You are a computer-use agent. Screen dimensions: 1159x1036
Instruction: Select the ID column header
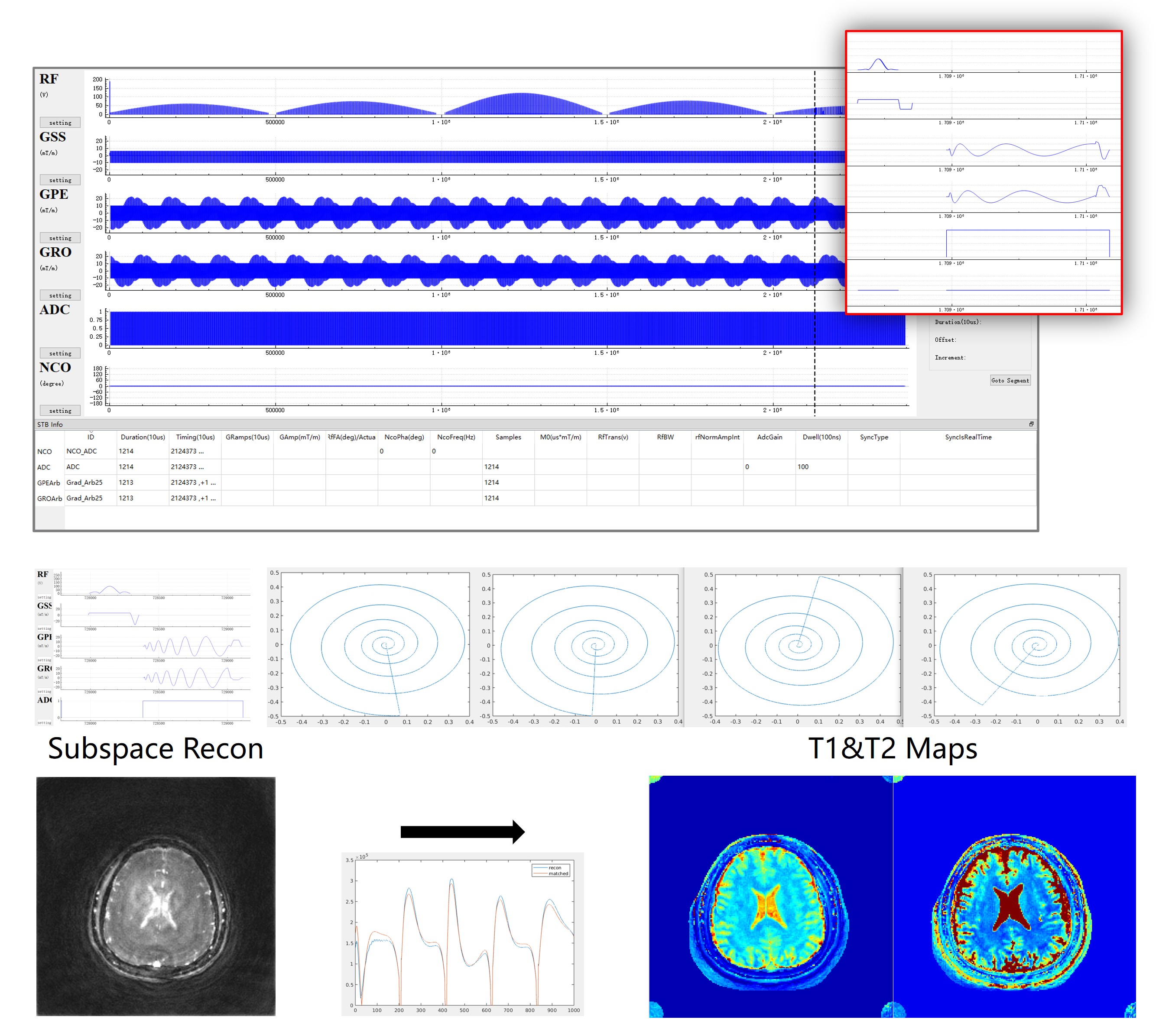[91, 437]
